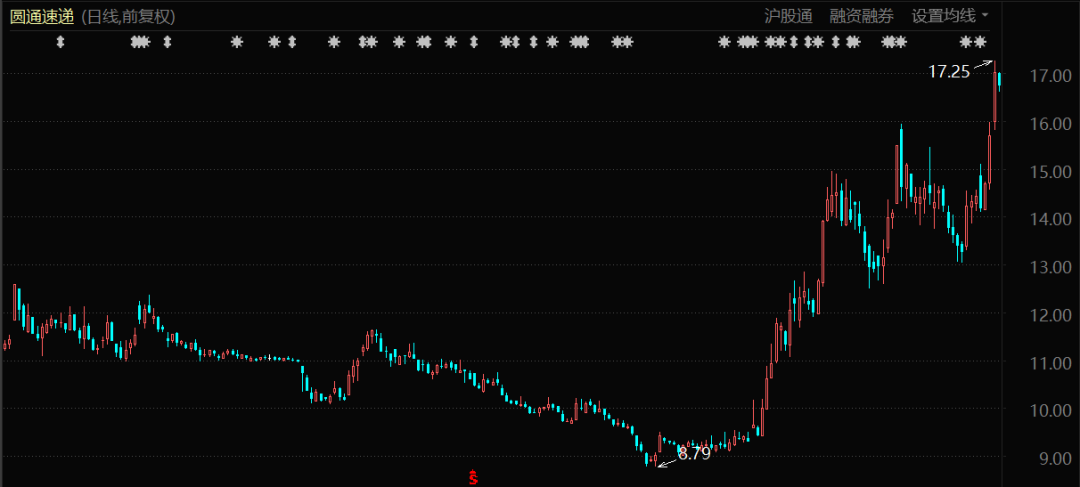Select the last cyan candle at far right
The image size is (1080, 487).
999,81
